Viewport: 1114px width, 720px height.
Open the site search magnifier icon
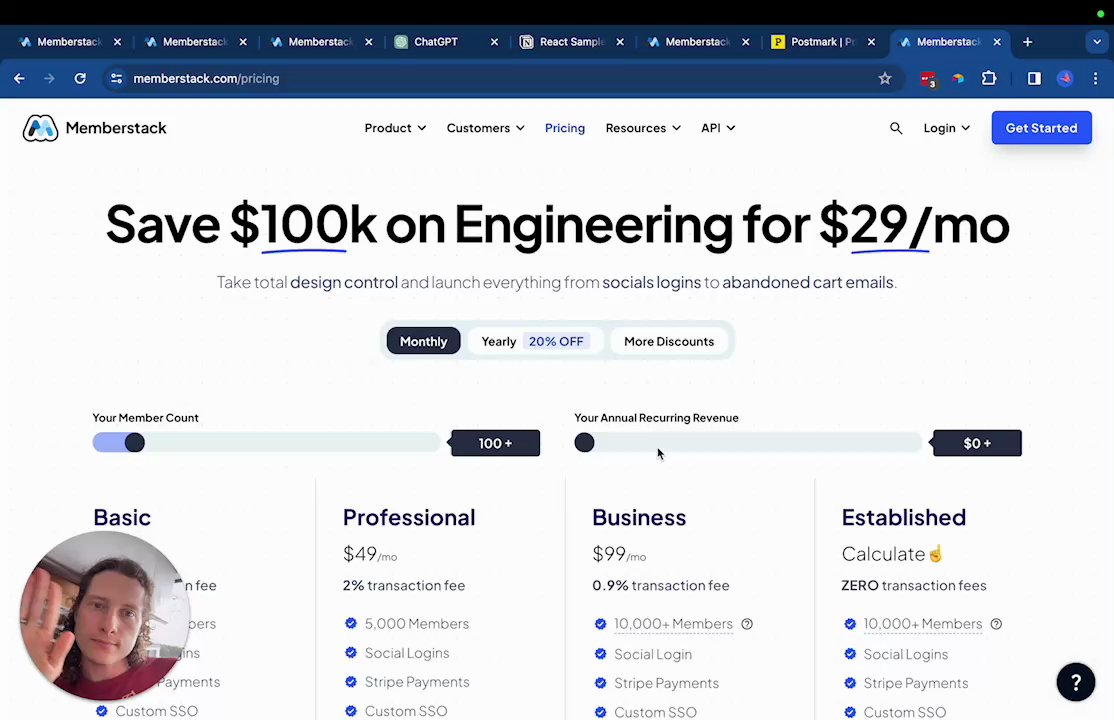pos(896,128)
